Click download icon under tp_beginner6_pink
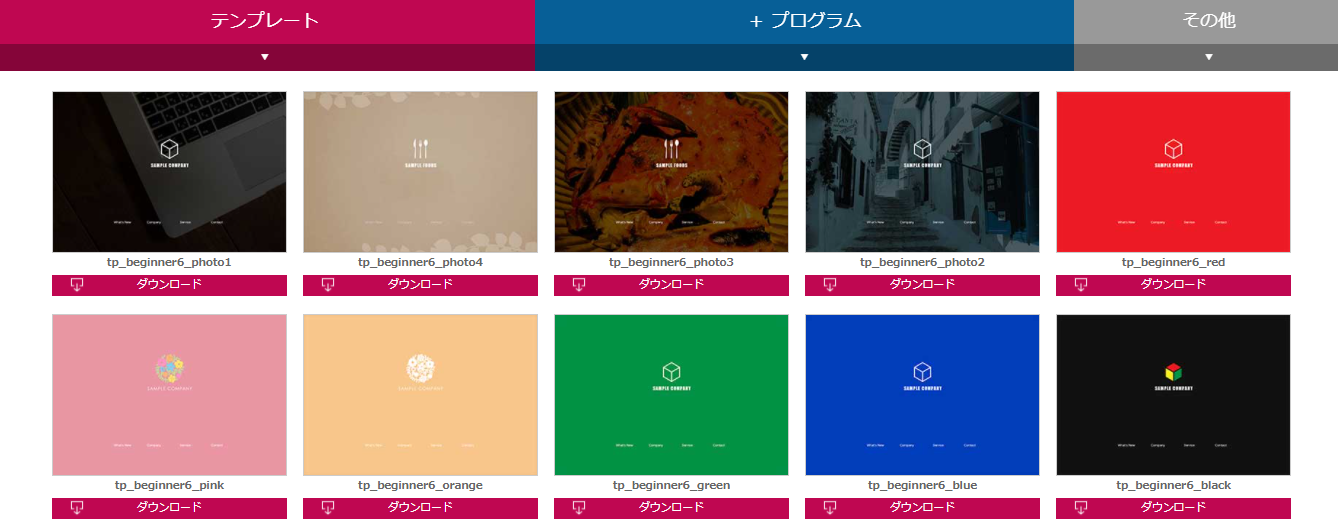The height and width of the screenshot is (526, 1338). 77,508
